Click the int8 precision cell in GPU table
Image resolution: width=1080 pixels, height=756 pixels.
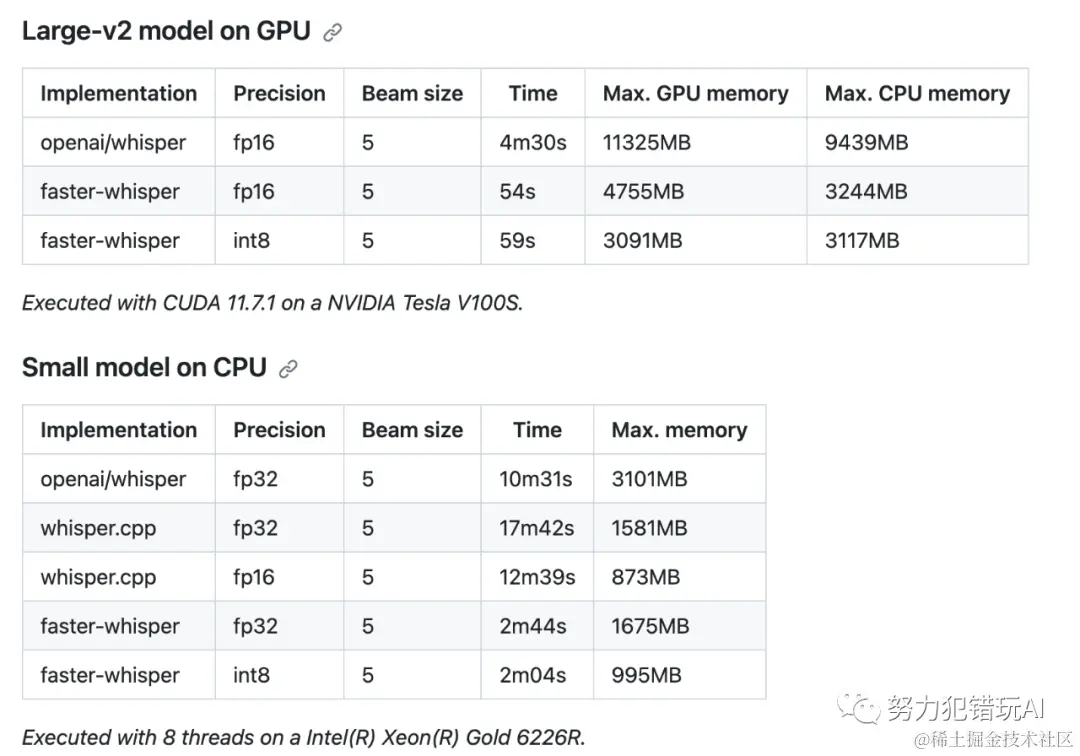pyautogui.click(x=279, y=240)
